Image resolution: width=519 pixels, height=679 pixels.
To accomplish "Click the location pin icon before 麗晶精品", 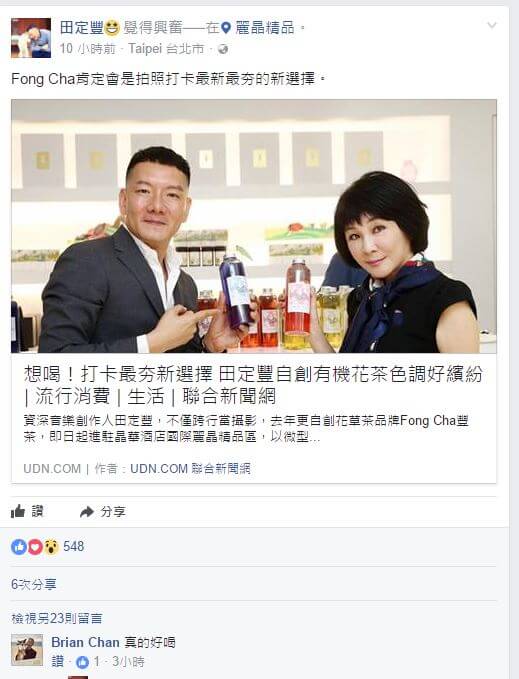I will [x=226, y=29].
